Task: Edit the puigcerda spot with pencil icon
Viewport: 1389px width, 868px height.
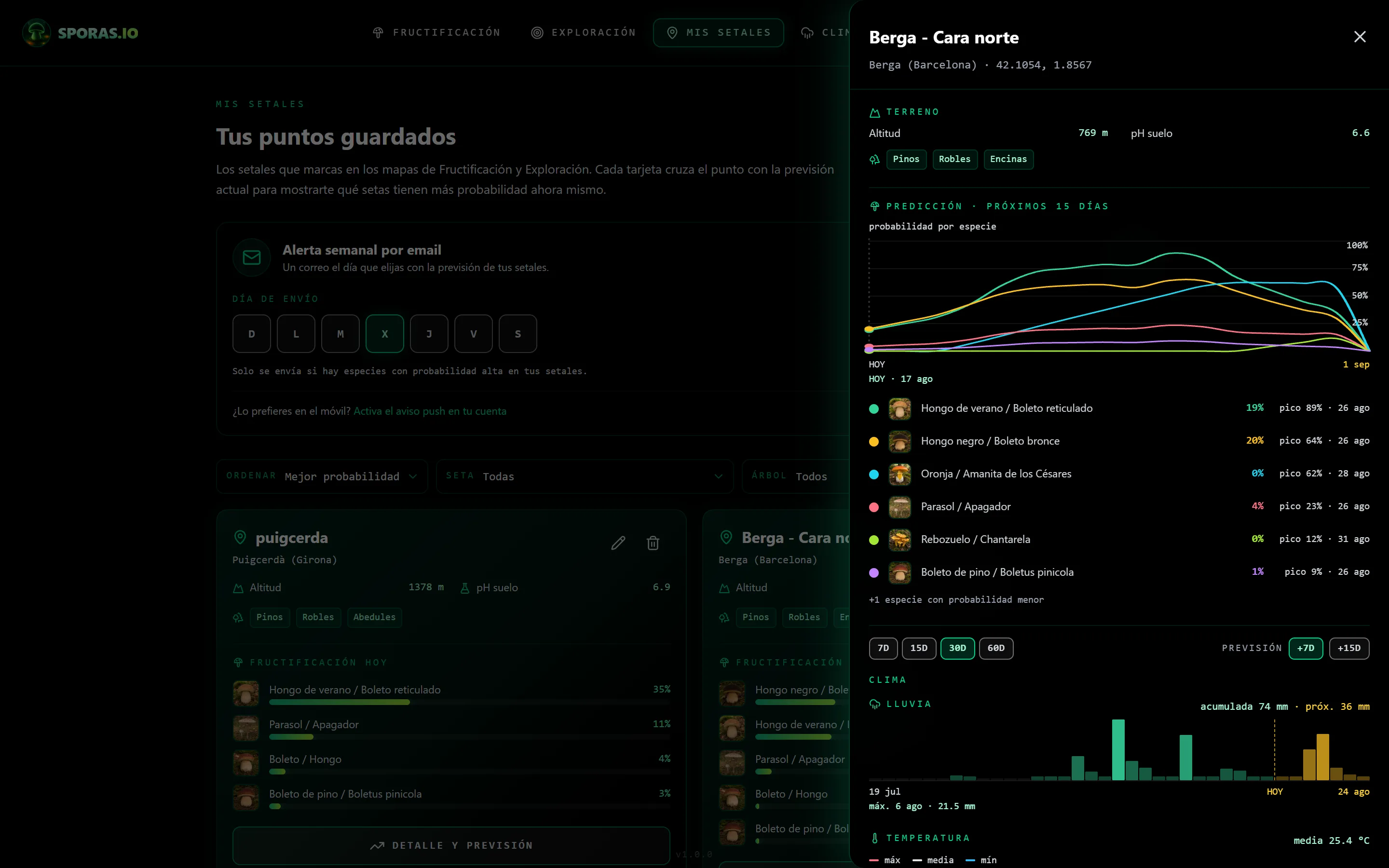Action: coord(618,543)
